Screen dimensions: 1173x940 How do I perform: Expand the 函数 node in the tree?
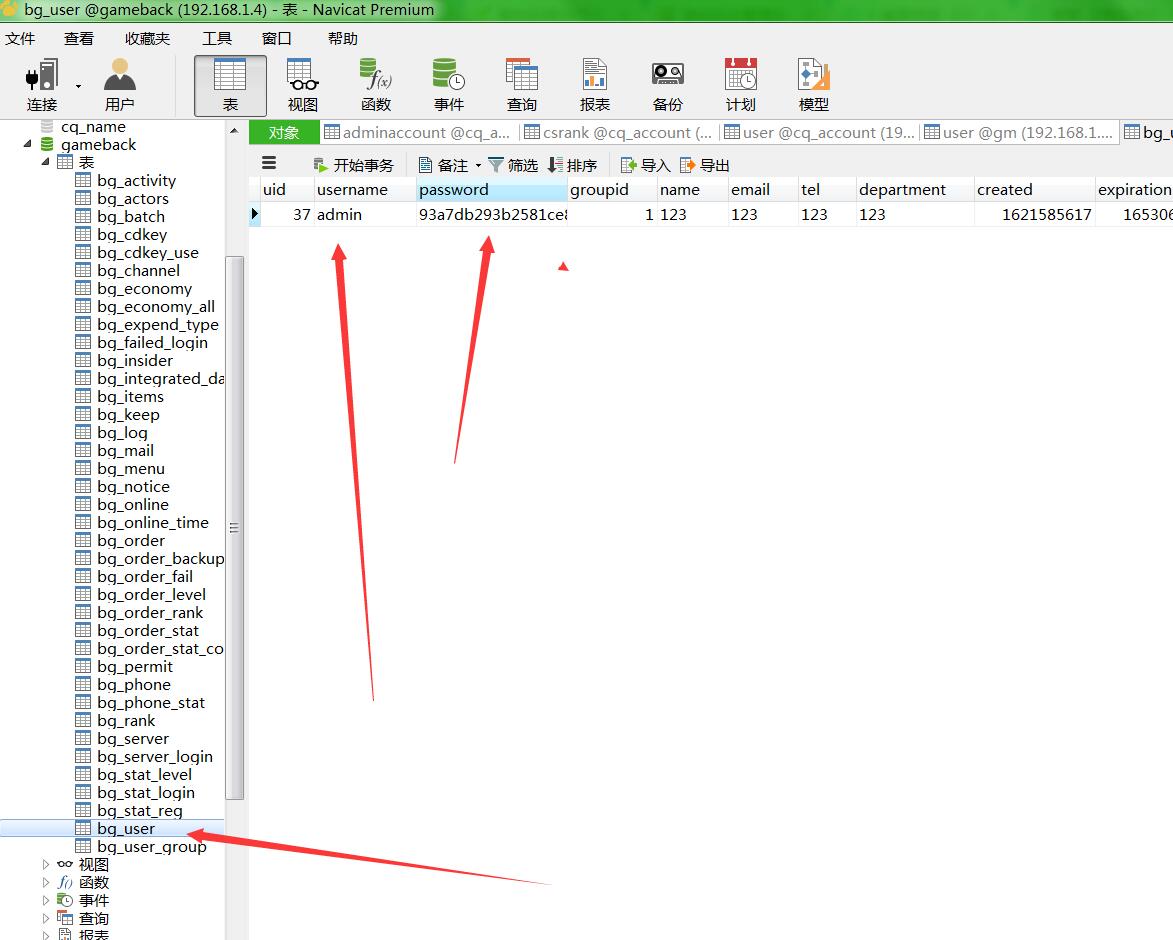[46, 882]
